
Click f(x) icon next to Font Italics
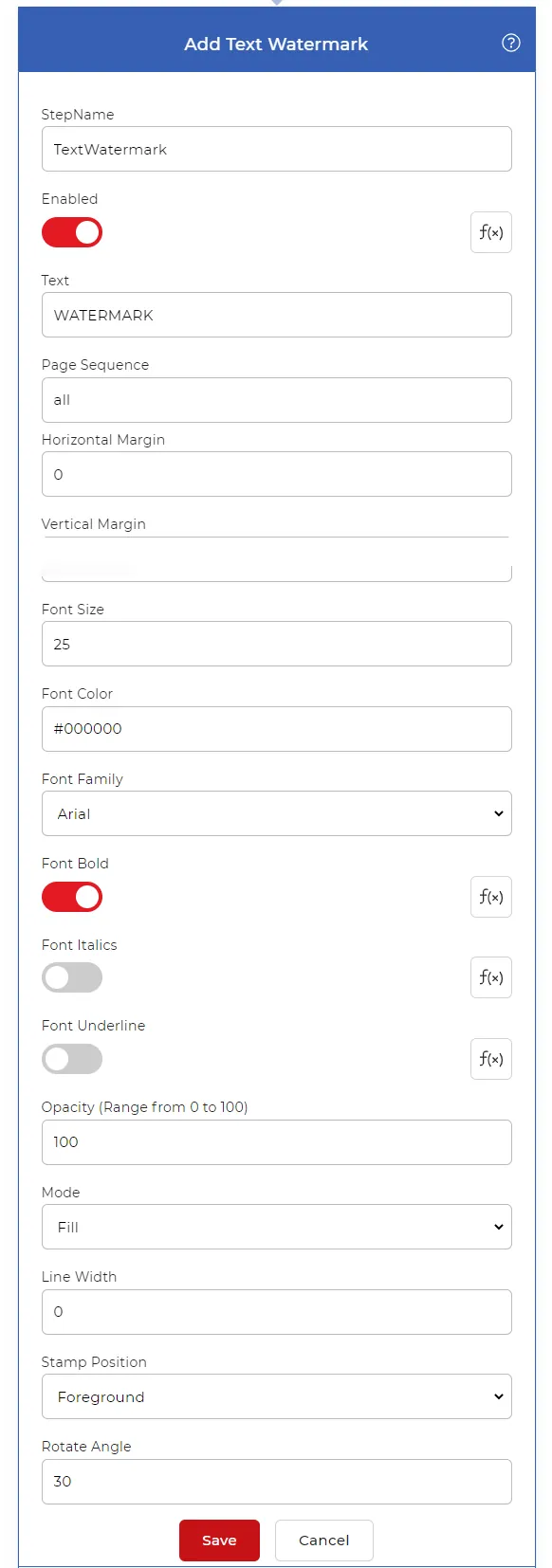(491, 977)
